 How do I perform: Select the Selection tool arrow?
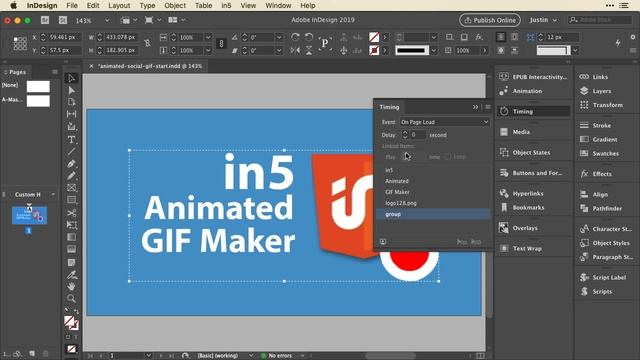[x=71, y=78]
